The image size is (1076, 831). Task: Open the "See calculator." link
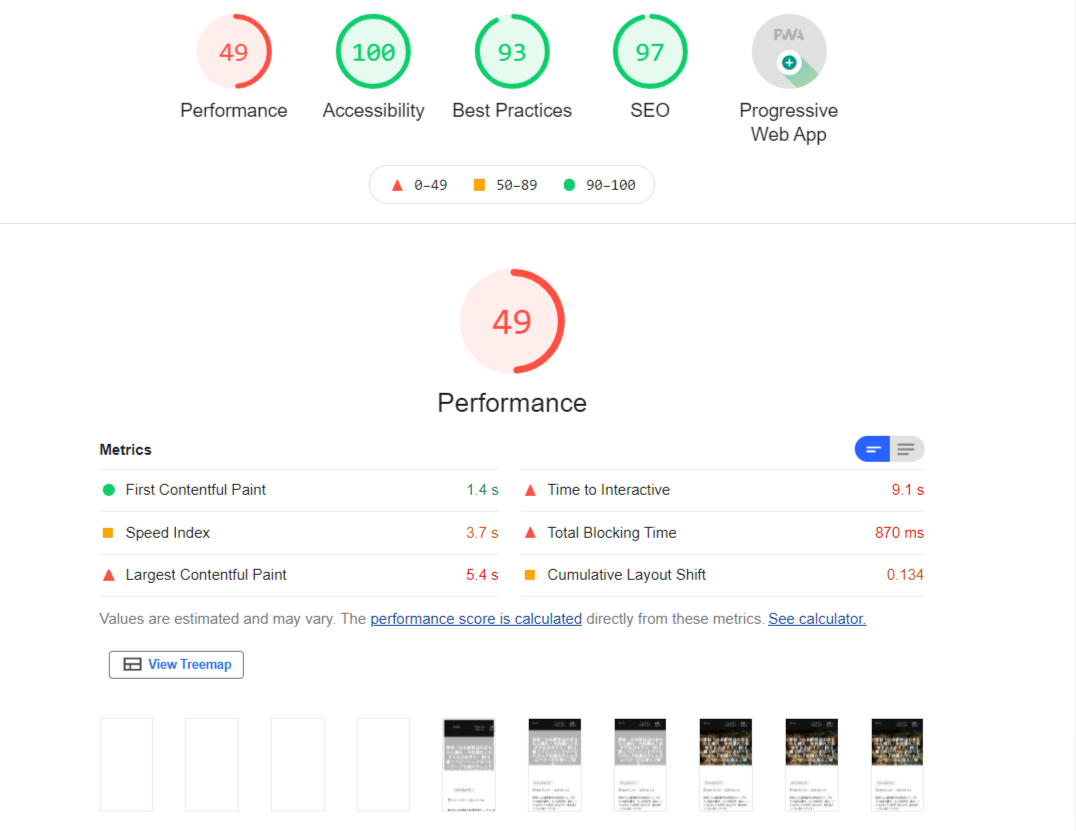click(817, 619)
